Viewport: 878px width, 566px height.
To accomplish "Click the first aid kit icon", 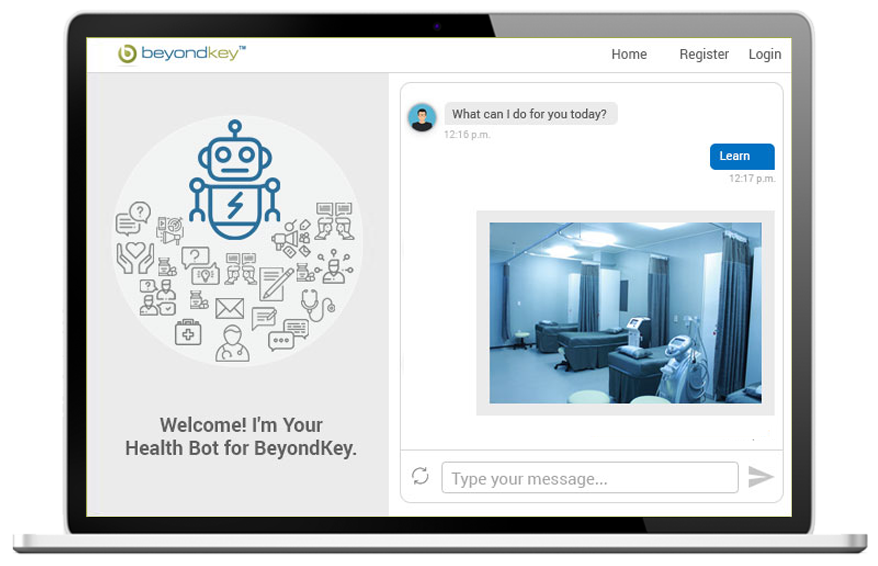I will (188, 333).
